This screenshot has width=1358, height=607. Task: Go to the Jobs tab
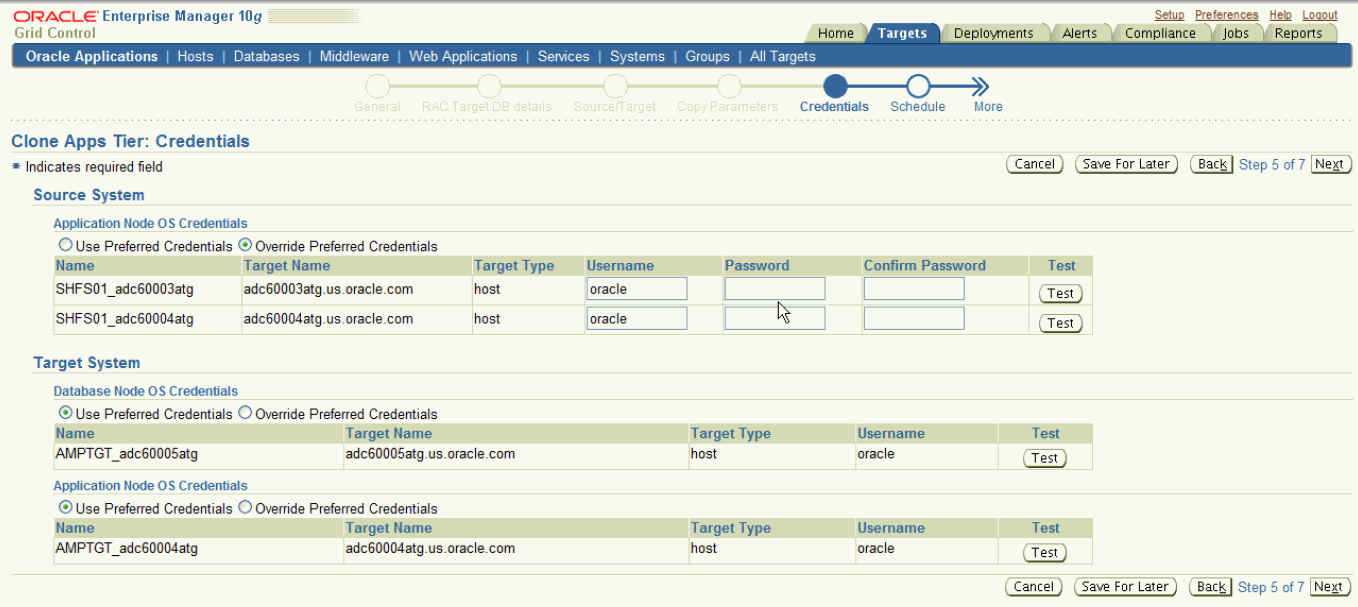(1236, 33)
